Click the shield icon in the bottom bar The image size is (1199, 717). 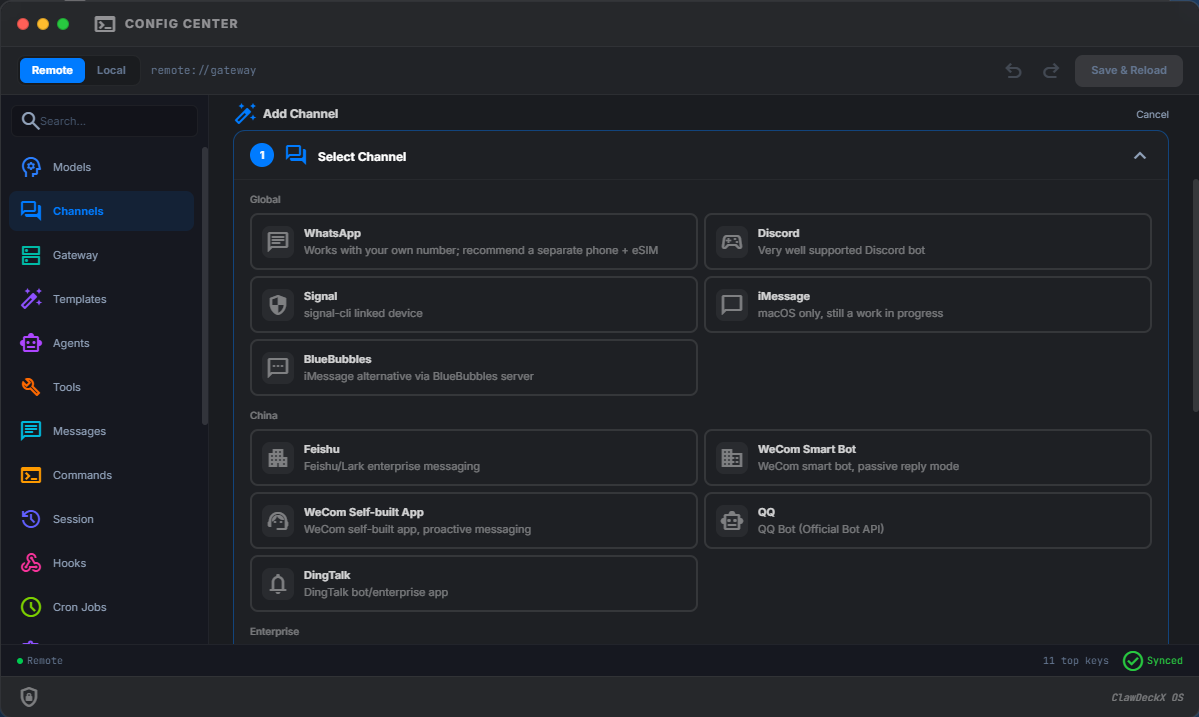pos(29,696)
